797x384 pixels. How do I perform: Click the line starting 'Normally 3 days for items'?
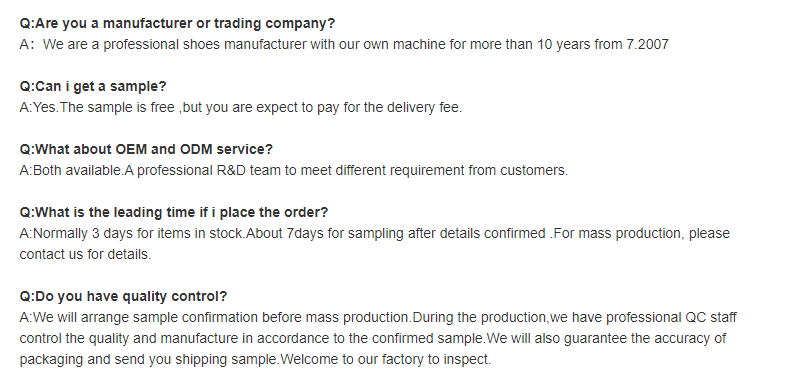[375, 233]
